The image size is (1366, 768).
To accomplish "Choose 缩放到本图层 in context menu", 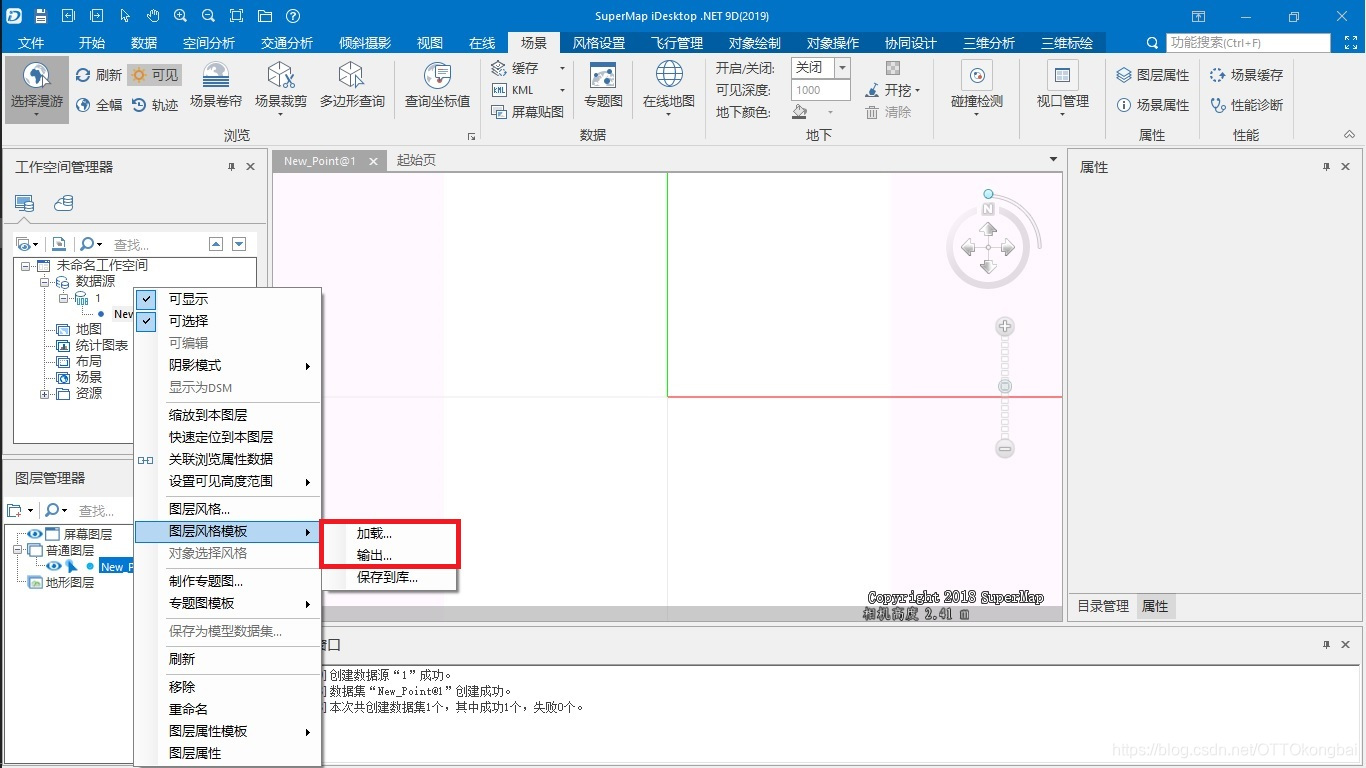I will click(208, 415).
